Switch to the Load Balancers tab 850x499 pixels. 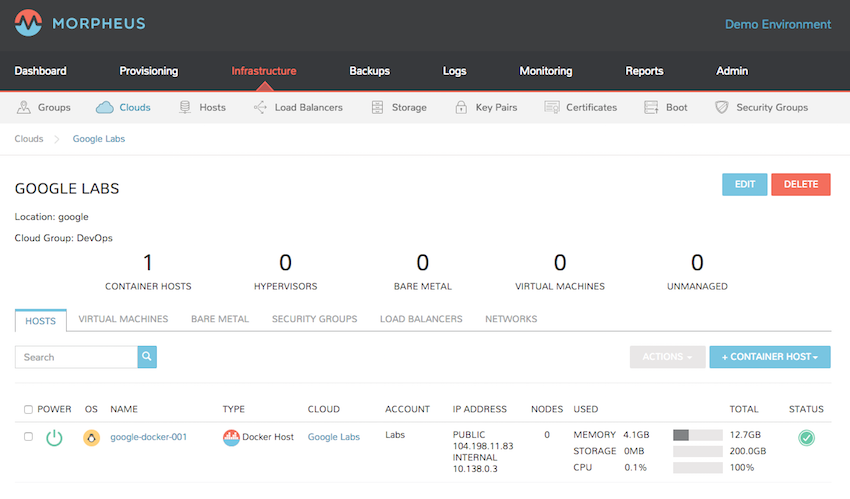pos(421,319)
